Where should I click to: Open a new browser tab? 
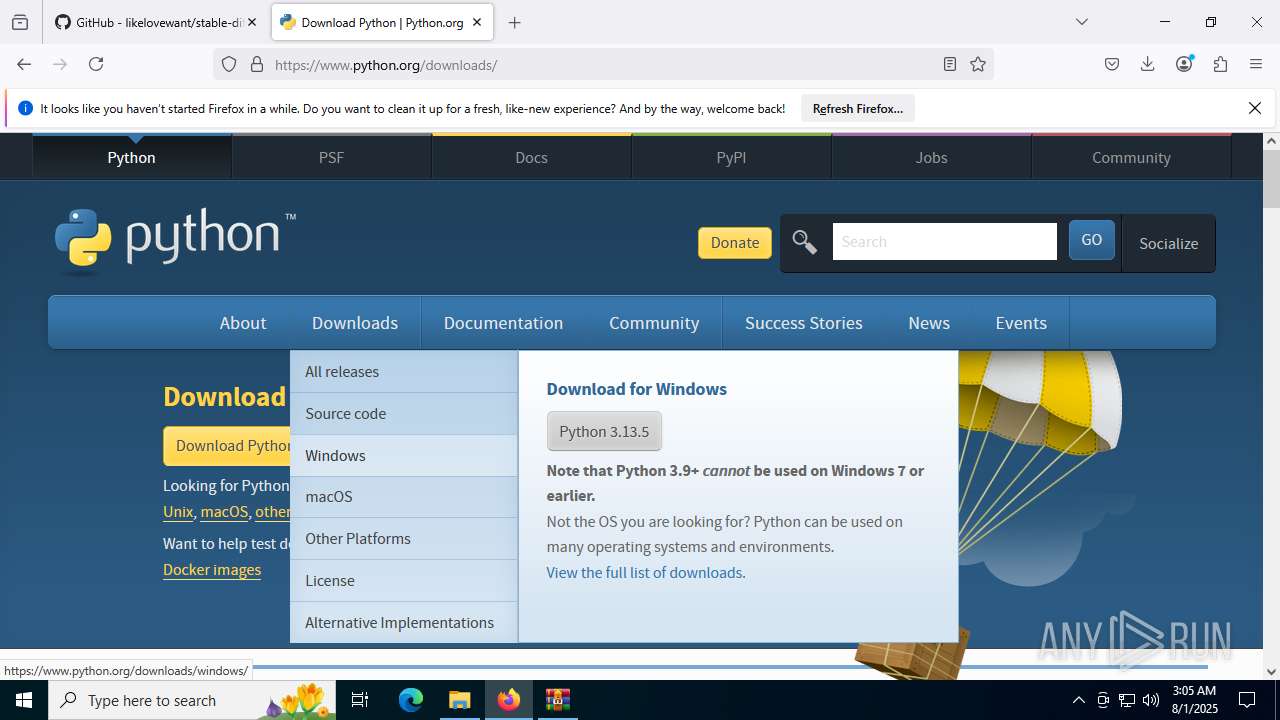point(514,22)
